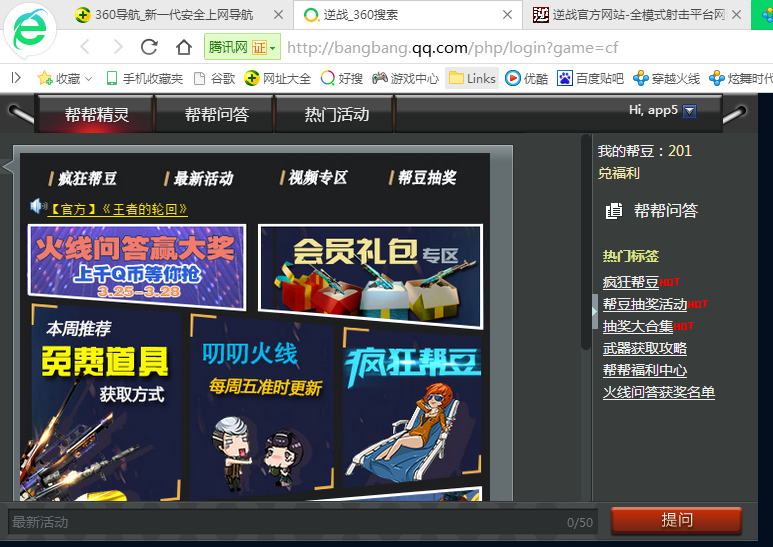
Task: Click the speaker announcement icon
Action: tap(38, 206)
